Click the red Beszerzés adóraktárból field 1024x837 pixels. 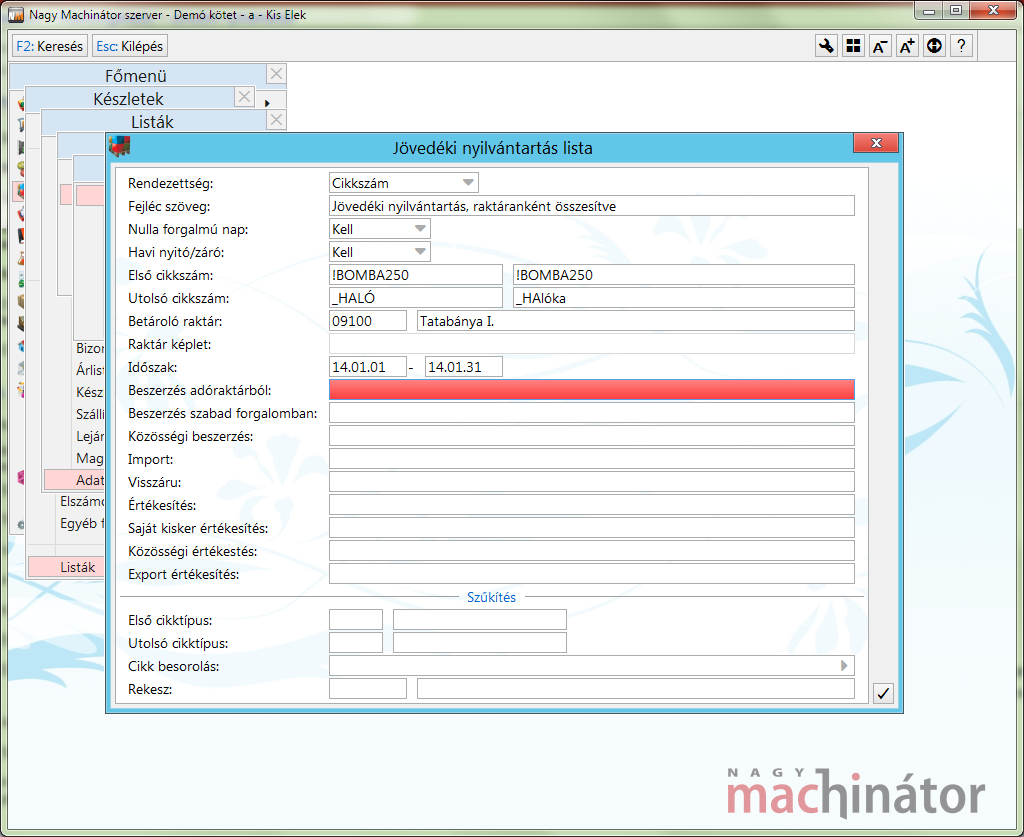pos(592,390)
